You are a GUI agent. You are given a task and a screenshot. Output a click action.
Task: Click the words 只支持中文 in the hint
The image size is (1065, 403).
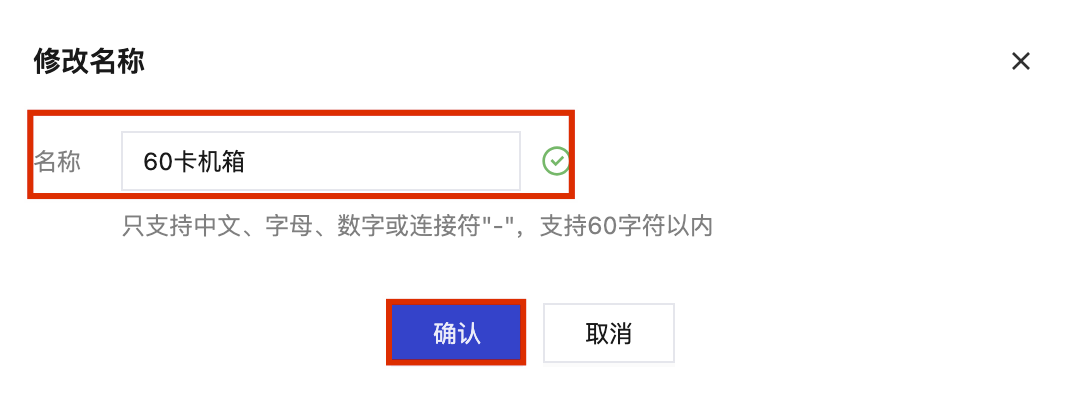[x=180, y=226]
